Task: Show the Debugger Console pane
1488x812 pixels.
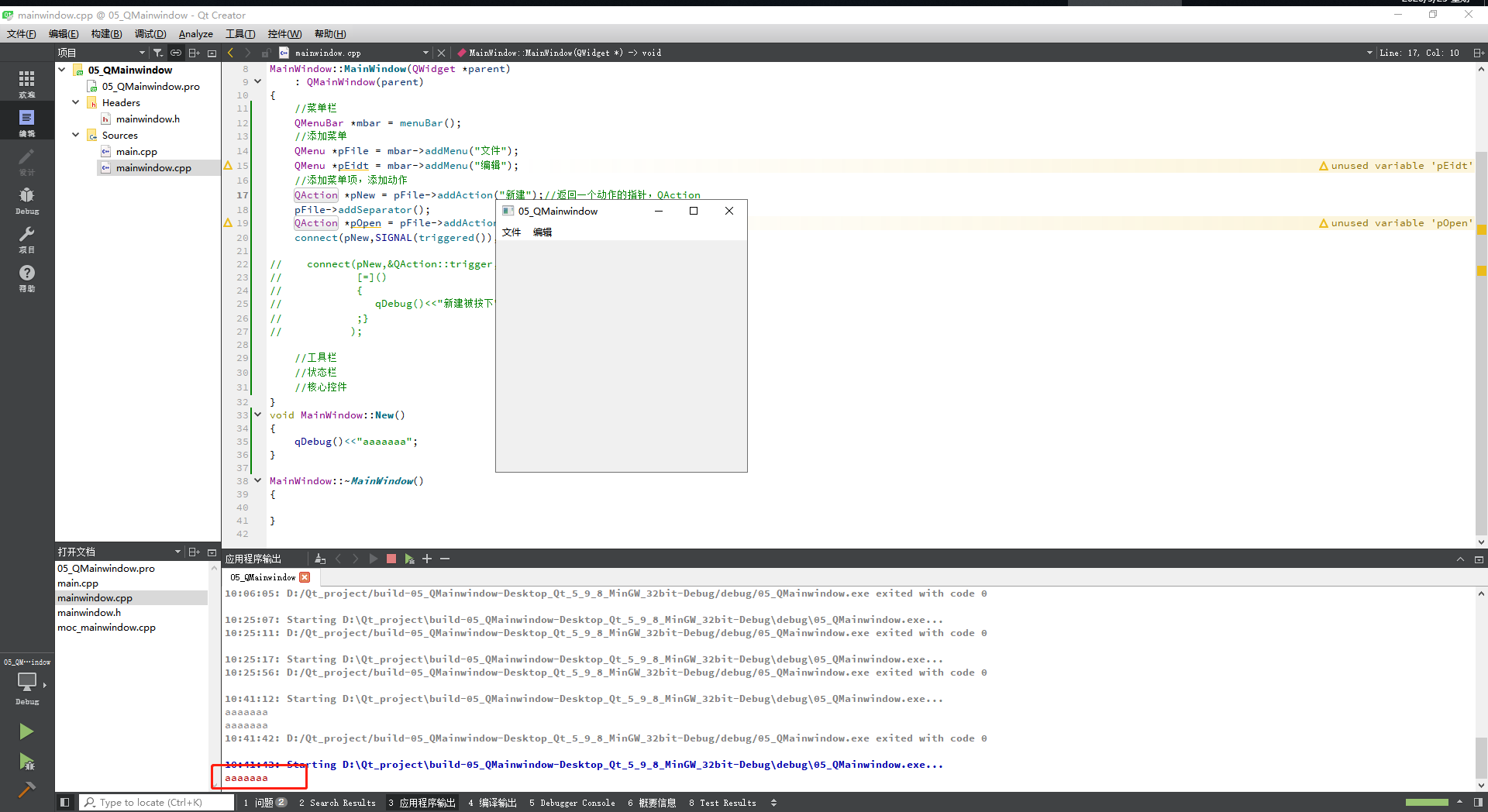Action: coord(572,803)
